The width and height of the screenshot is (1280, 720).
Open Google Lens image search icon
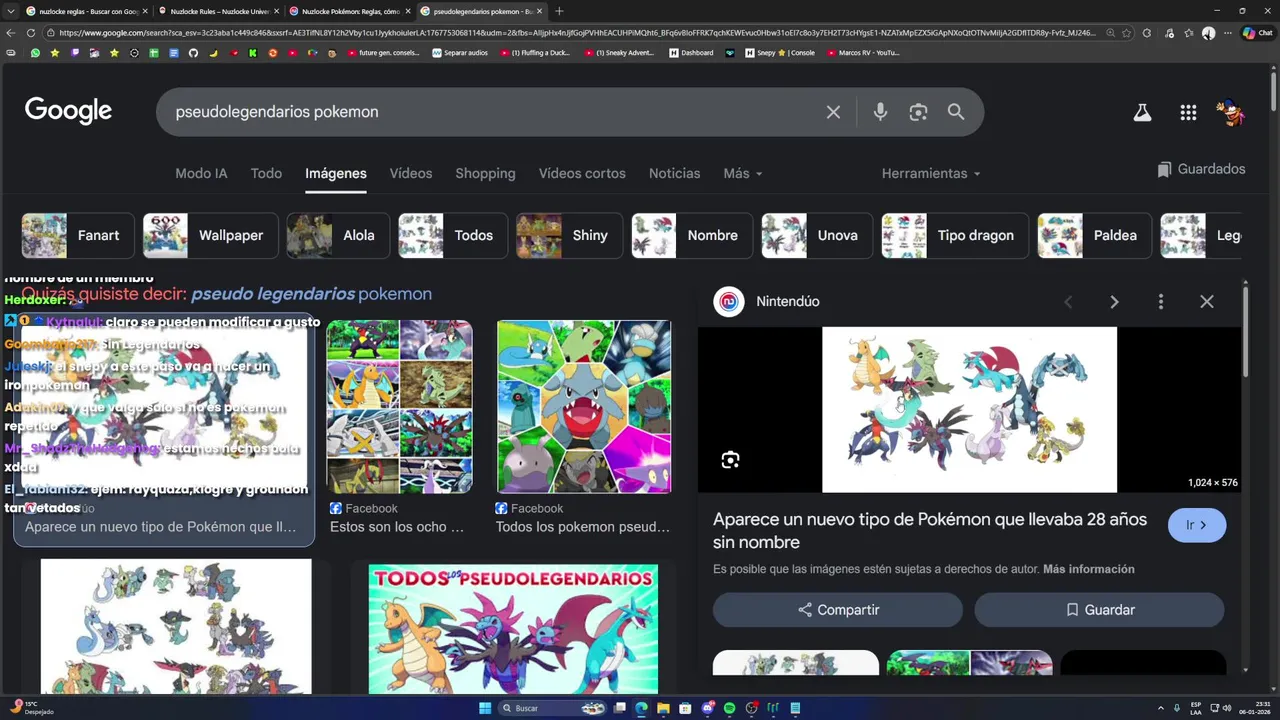coord(918,112)
